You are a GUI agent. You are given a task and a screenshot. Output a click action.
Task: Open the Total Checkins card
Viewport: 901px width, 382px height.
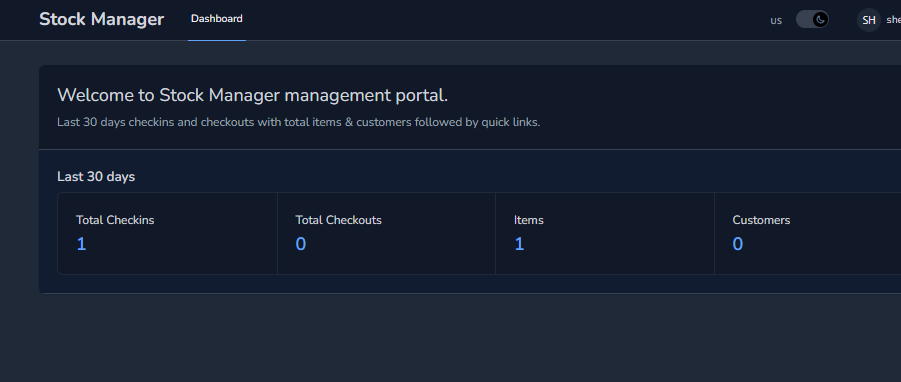(167, 233)
